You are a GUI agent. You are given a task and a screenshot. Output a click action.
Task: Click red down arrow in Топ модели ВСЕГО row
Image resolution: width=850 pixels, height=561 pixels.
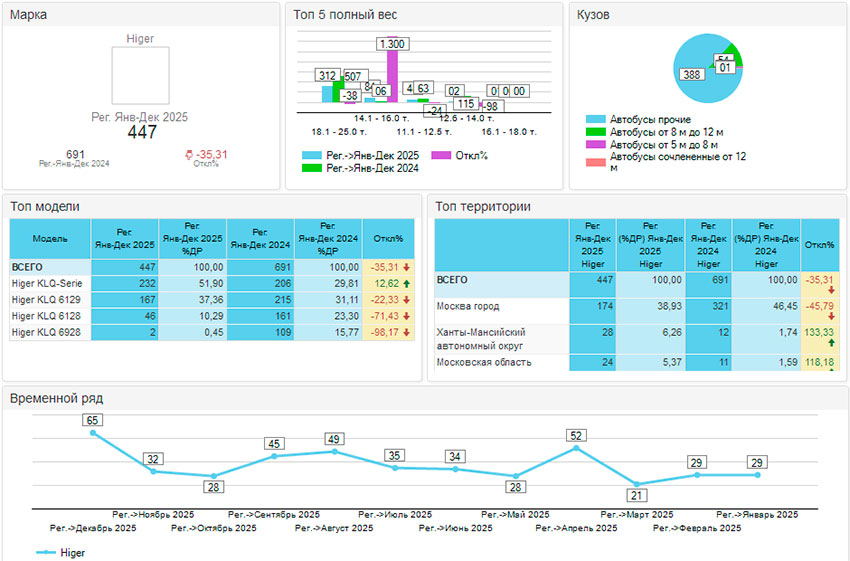[407, 268]
